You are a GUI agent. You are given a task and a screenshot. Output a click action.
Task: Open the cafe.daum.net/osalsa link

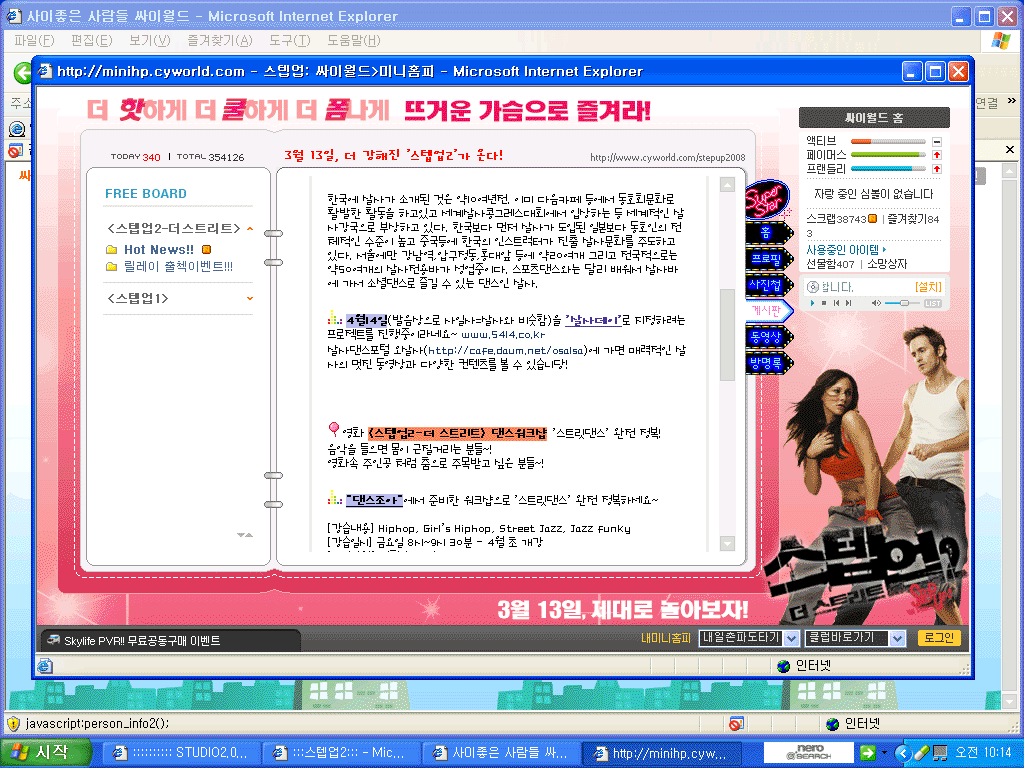tap(505, 351)
